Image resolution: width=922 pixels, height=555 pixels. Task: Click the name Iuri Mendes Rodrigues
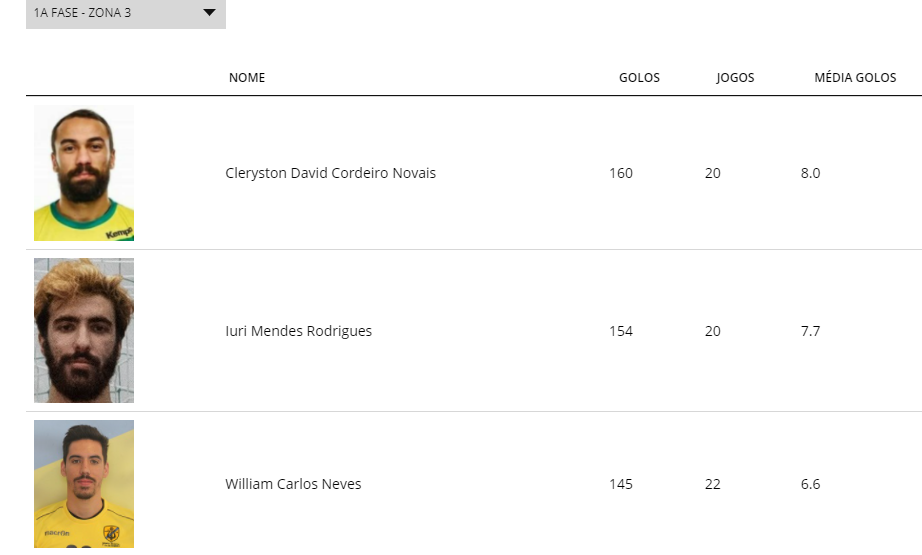(x=299, y=331)
